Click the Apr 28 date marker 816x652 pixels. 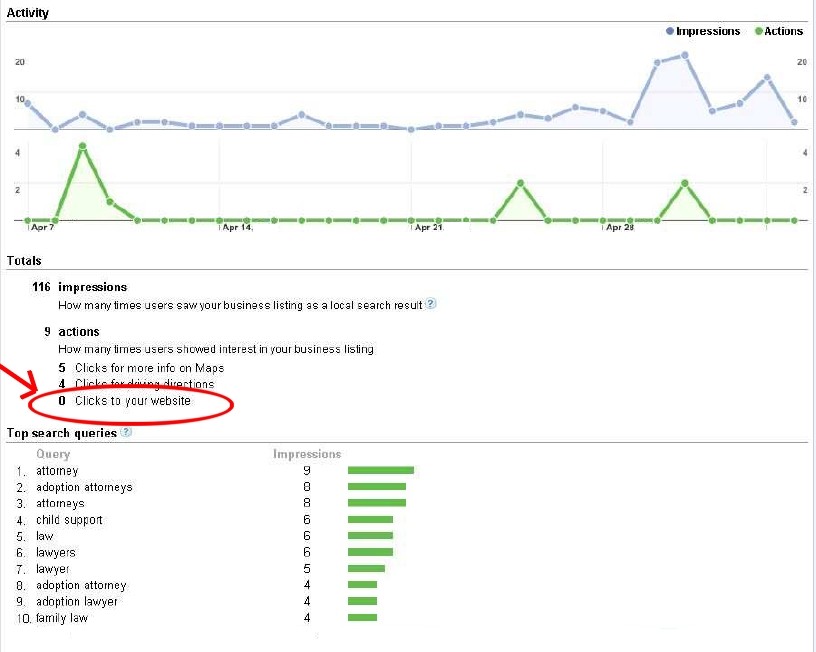(x=620, y=227)
